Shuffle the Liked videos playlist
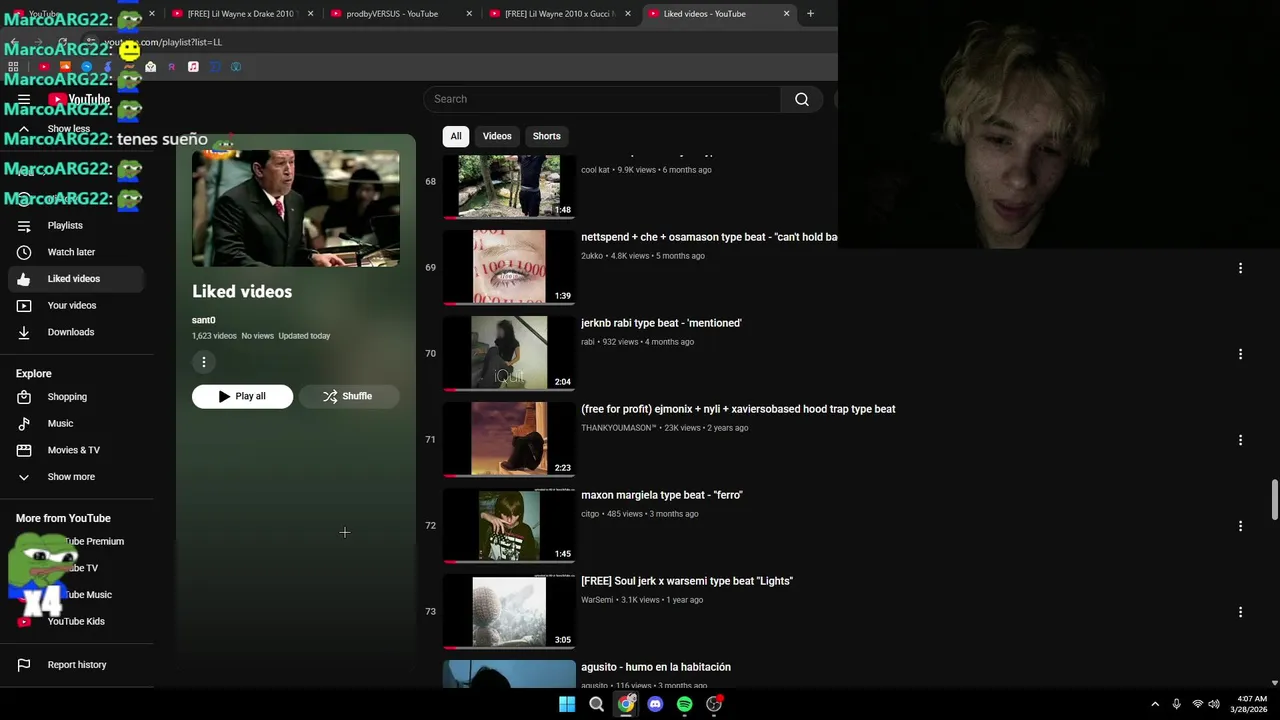The height and width of the screenshot is (720, 1280). point(348,396)
